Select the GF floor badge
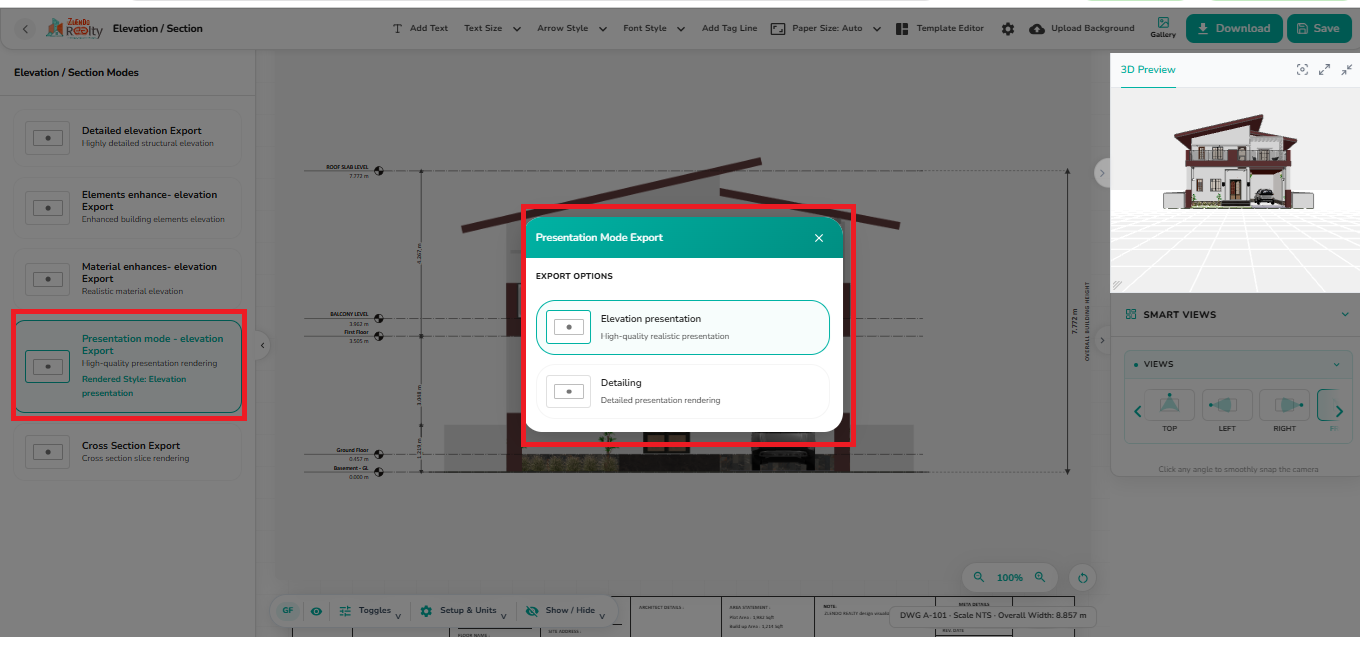 [287, 610]
